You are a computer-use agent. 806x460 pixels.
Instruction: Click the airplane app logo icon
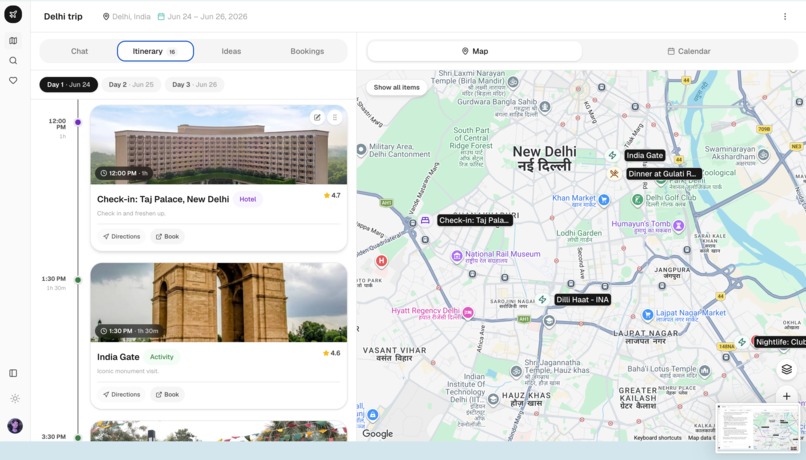tap(13, 14)
